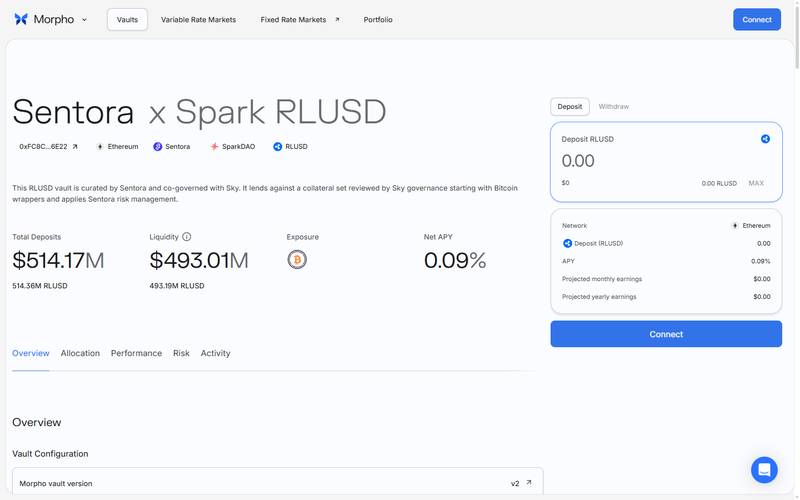
Task: Open the chat support bubble
Action: (764, 470)
